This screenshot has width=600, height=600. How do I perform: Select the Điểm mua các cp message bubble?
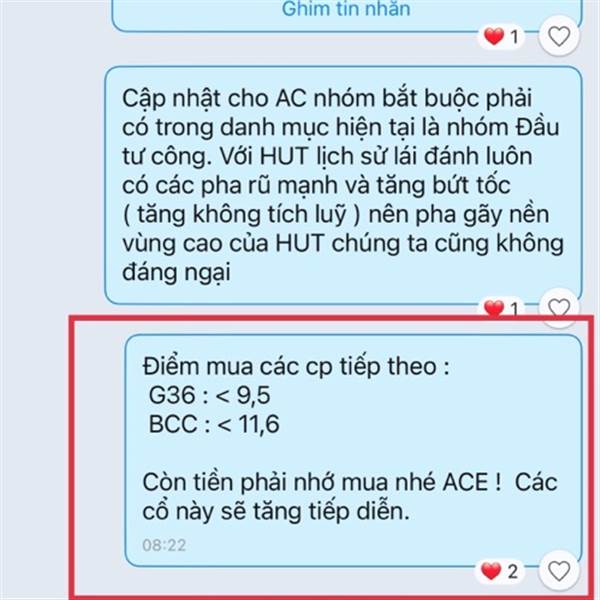tap(354, 450)
